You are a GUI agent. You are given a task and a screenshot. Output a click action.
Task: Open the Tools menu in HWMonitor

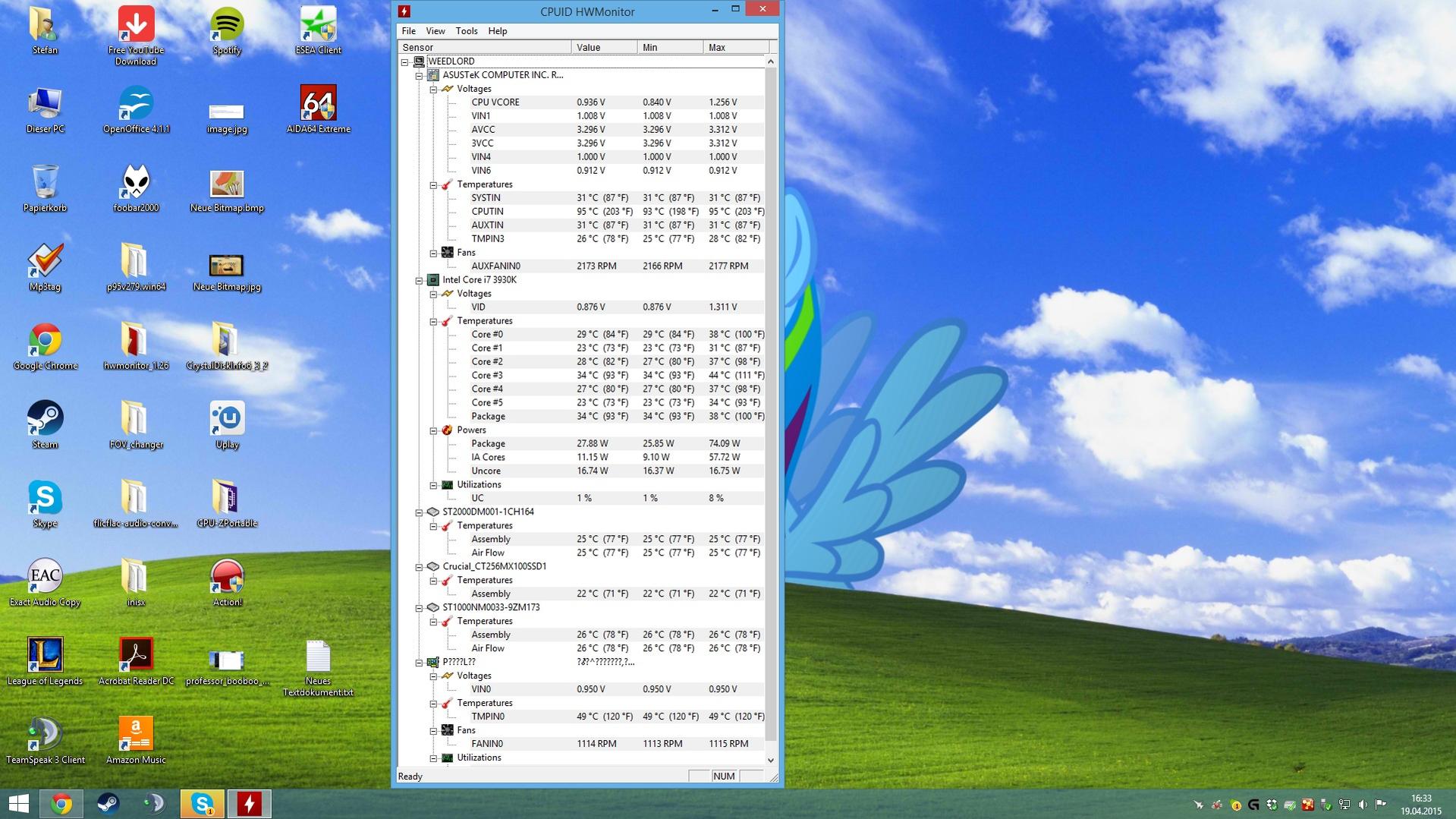coord(467,31)
